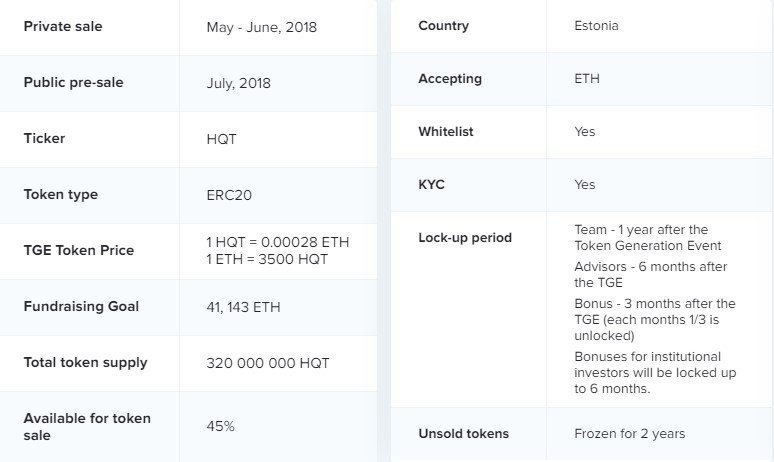Click the Fundraising Goal label
This screenshot has height=462, width=774.
(x=81, y=306)
